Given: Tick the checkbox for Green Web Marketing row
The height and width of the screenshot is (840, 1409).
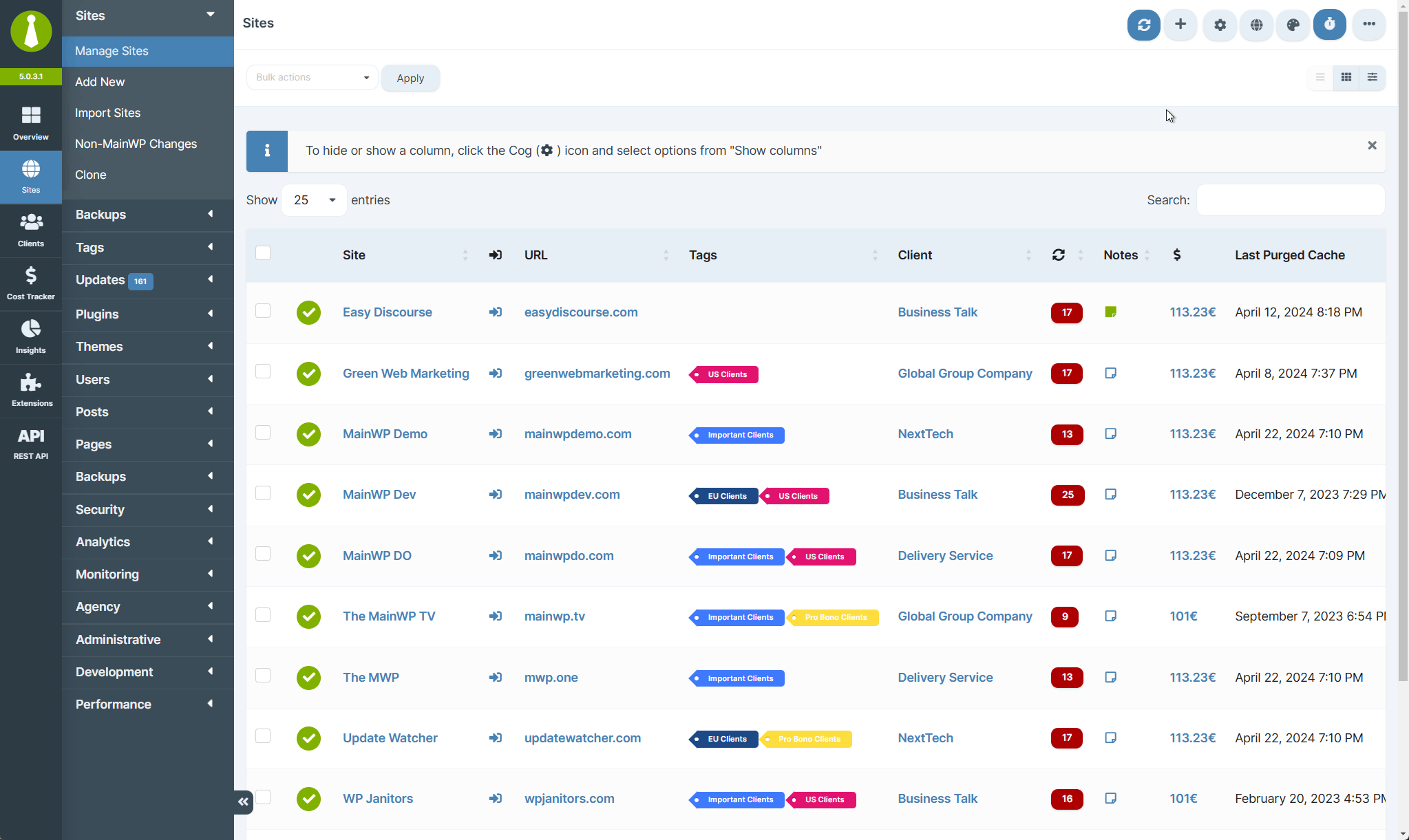Looking at the screenshot, I should click(x=263, y=371).
